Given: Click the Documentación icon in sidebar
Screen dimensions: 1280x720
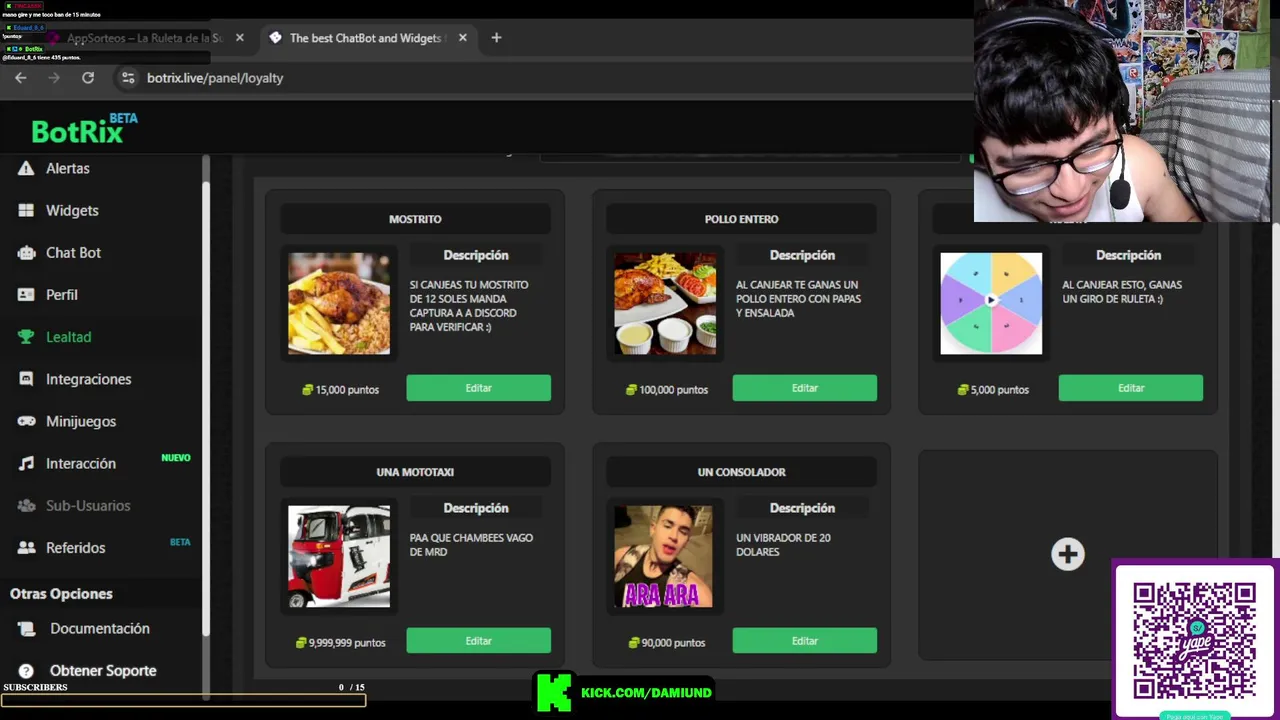Looking at the screenshot, I should (x=26, y=628).
